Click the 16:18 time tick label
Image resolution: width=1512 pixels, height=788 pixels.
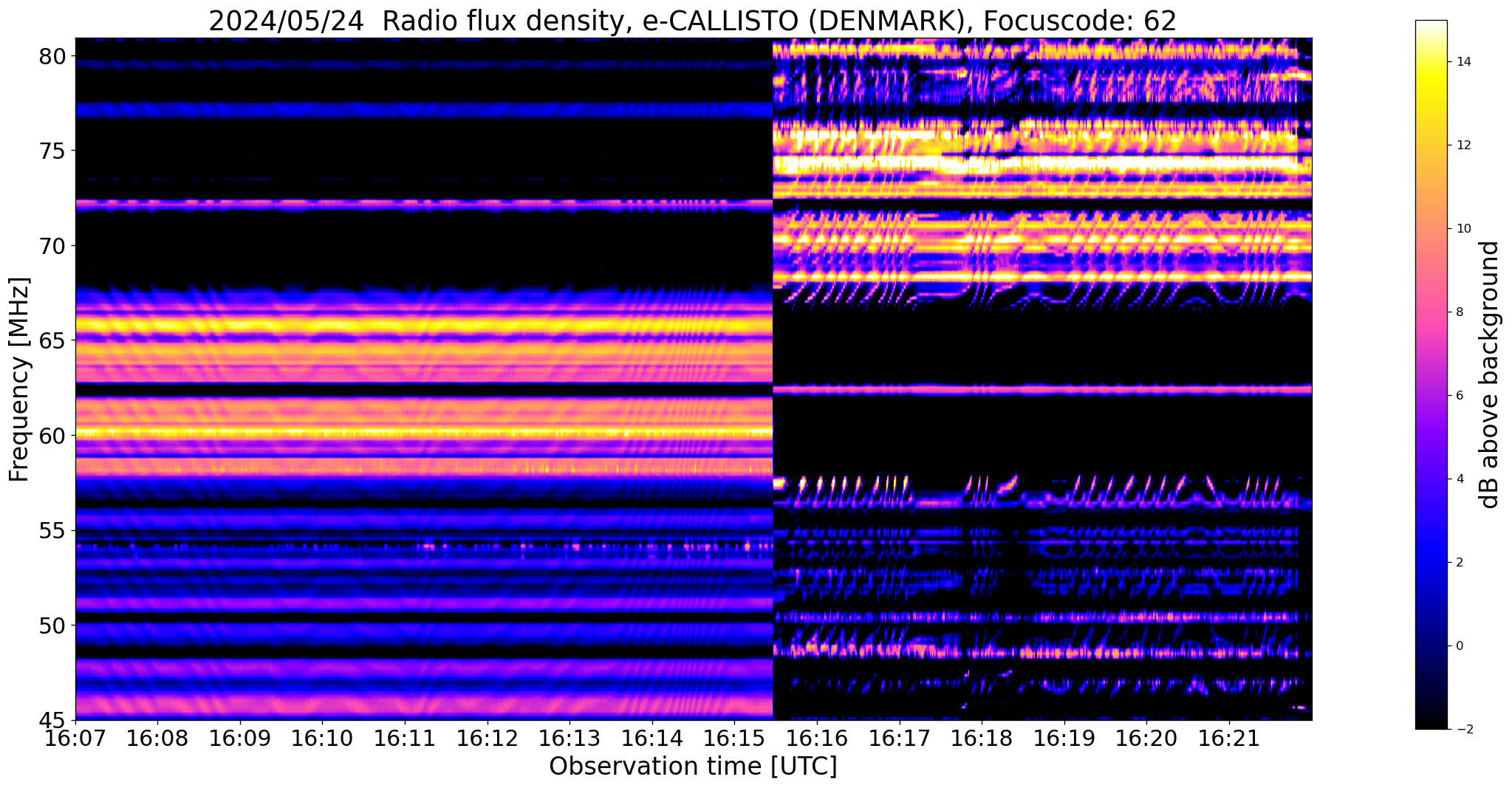(x=982, y=738)
